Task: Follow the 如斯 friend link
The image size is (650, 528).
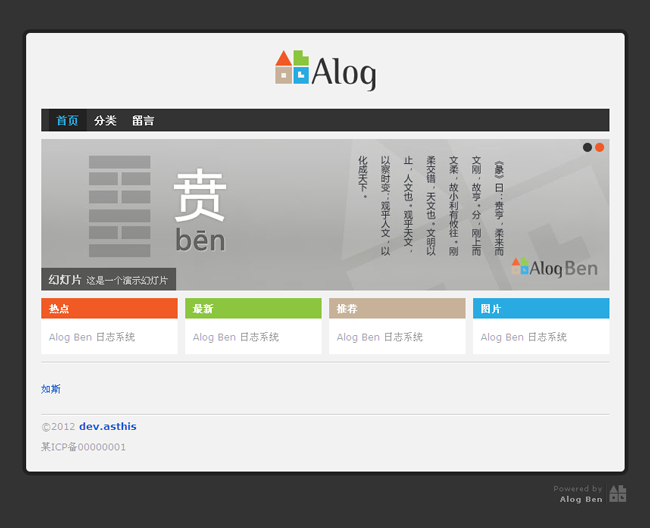Action: click(x=51, y=389)
